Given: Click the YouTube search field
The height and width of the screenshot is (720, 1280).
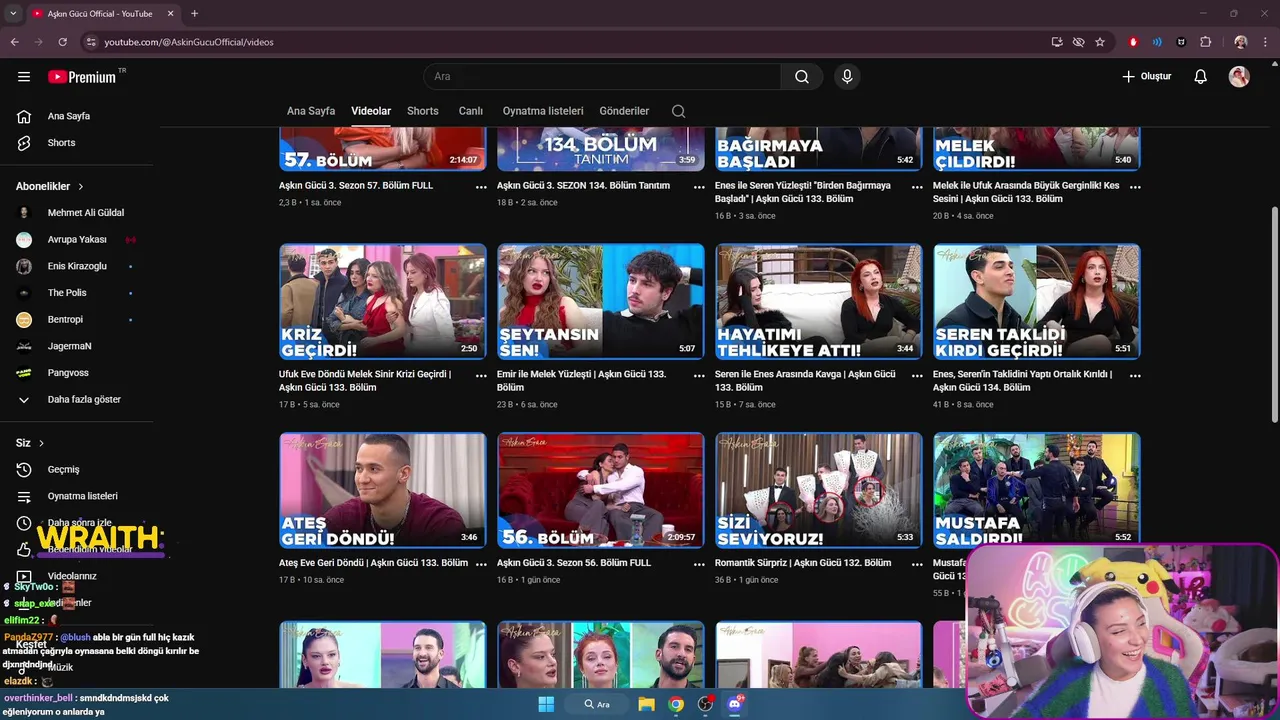Looking at the screenshot, I should [x=602, y=77].
